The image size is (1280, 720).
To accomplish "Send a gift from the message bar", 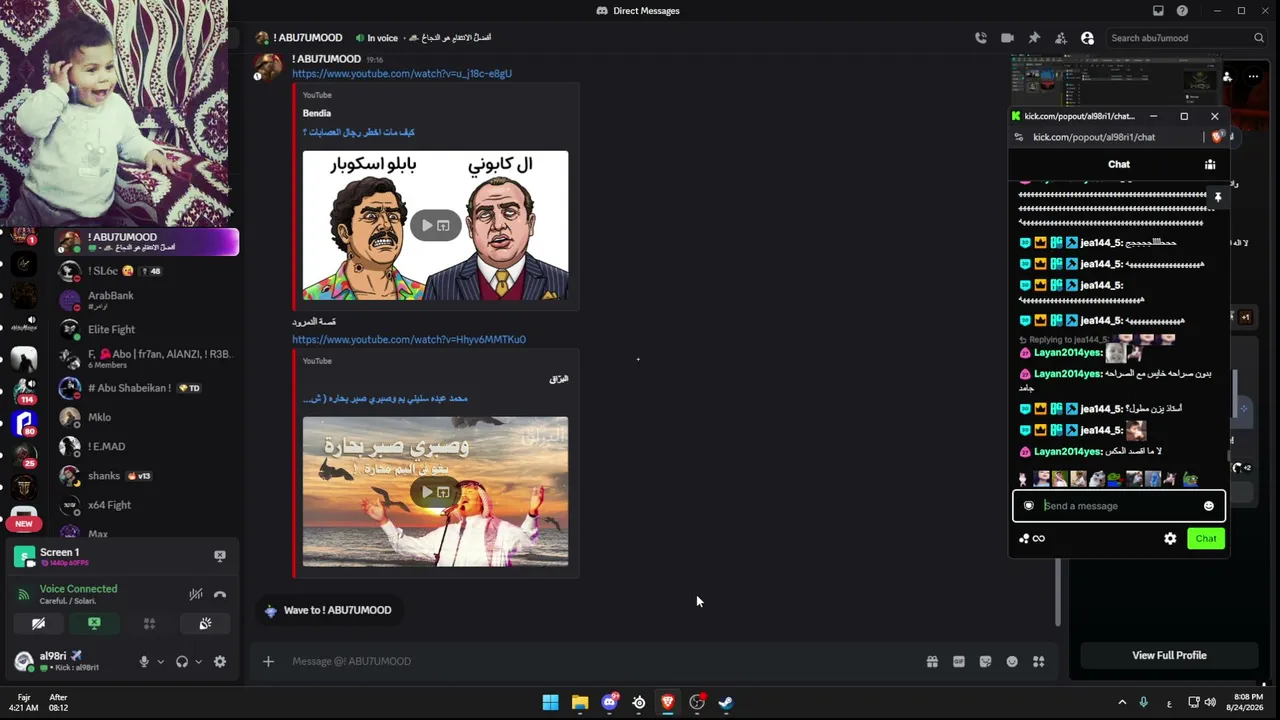I will tap(932, 661).
